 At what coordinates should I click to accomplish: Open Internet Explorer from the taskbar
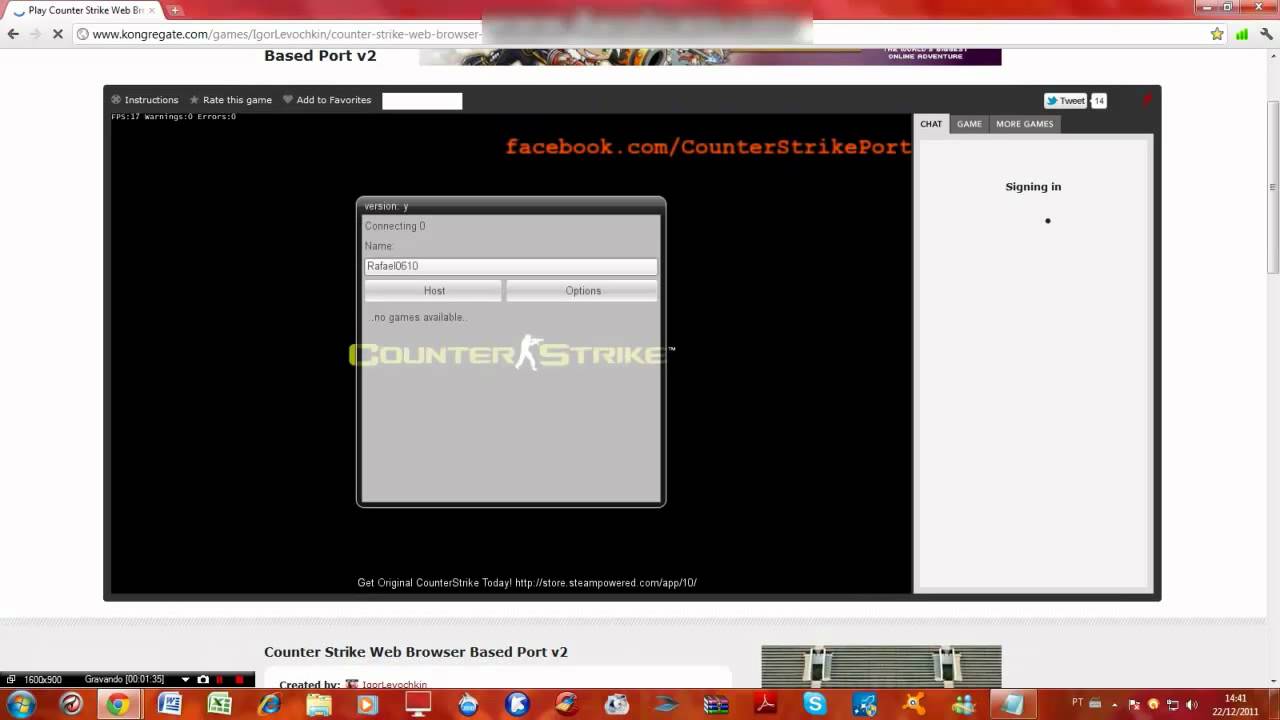[x=269, y=704]
